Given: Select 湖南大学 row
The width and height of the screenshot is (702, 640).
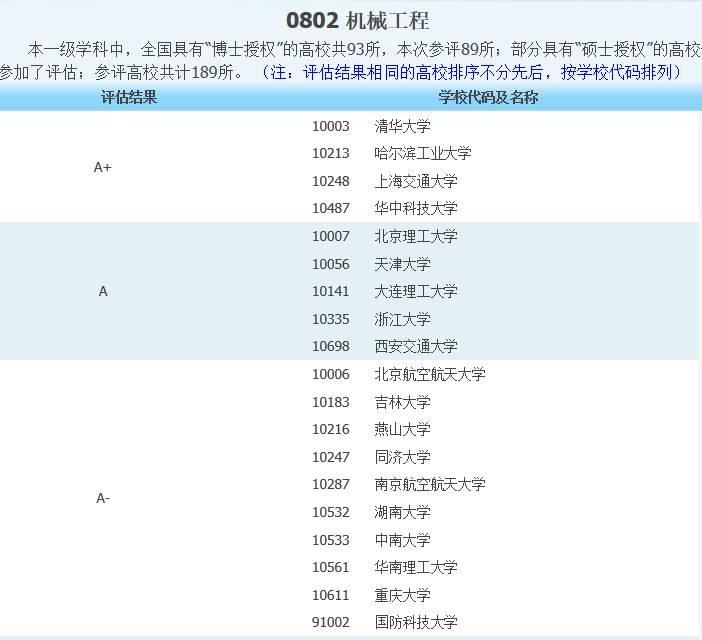Looking at the screenshot, I should tap(402, 512).
